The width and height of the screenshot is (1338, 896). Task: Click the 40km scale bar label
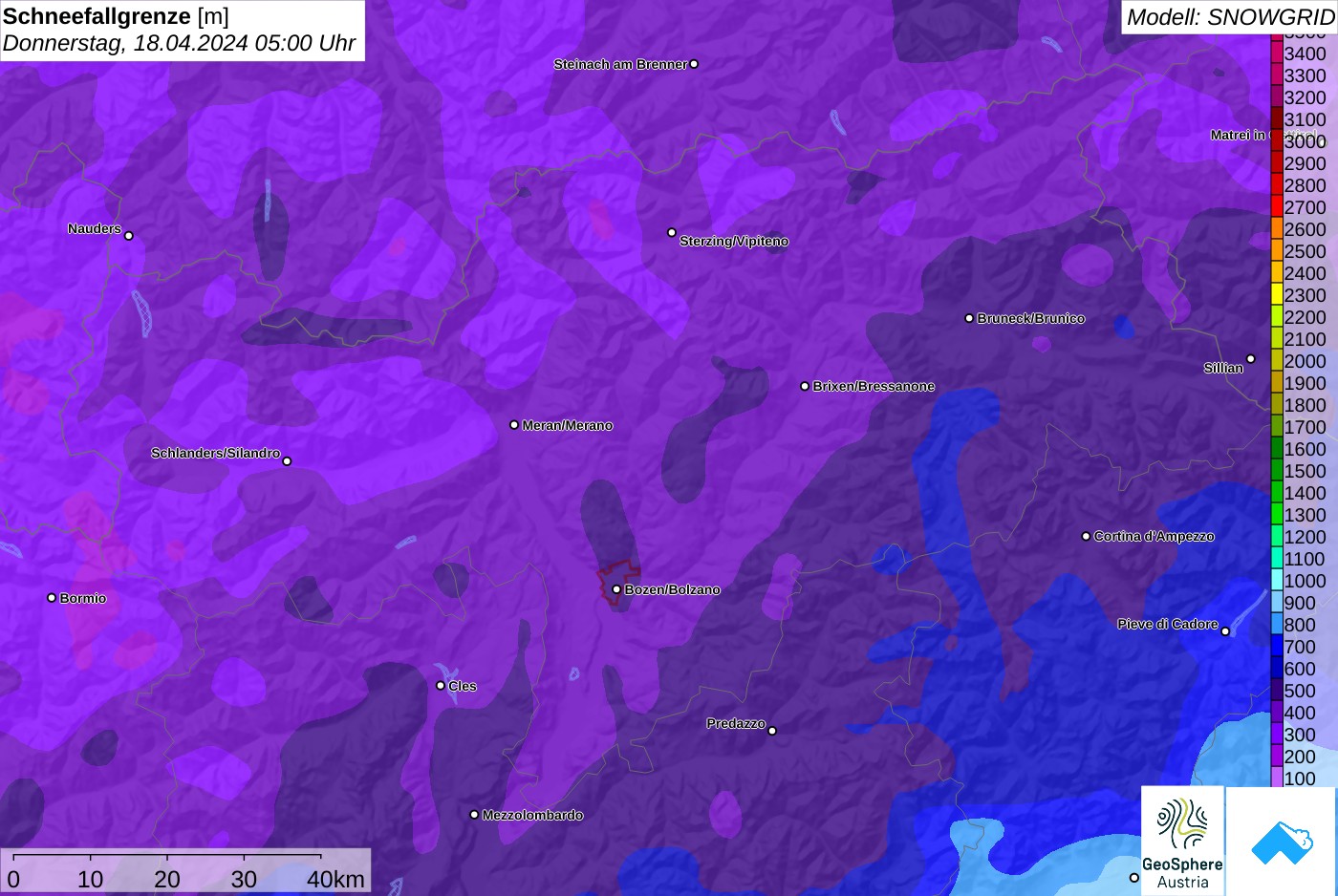pos(336,879)
